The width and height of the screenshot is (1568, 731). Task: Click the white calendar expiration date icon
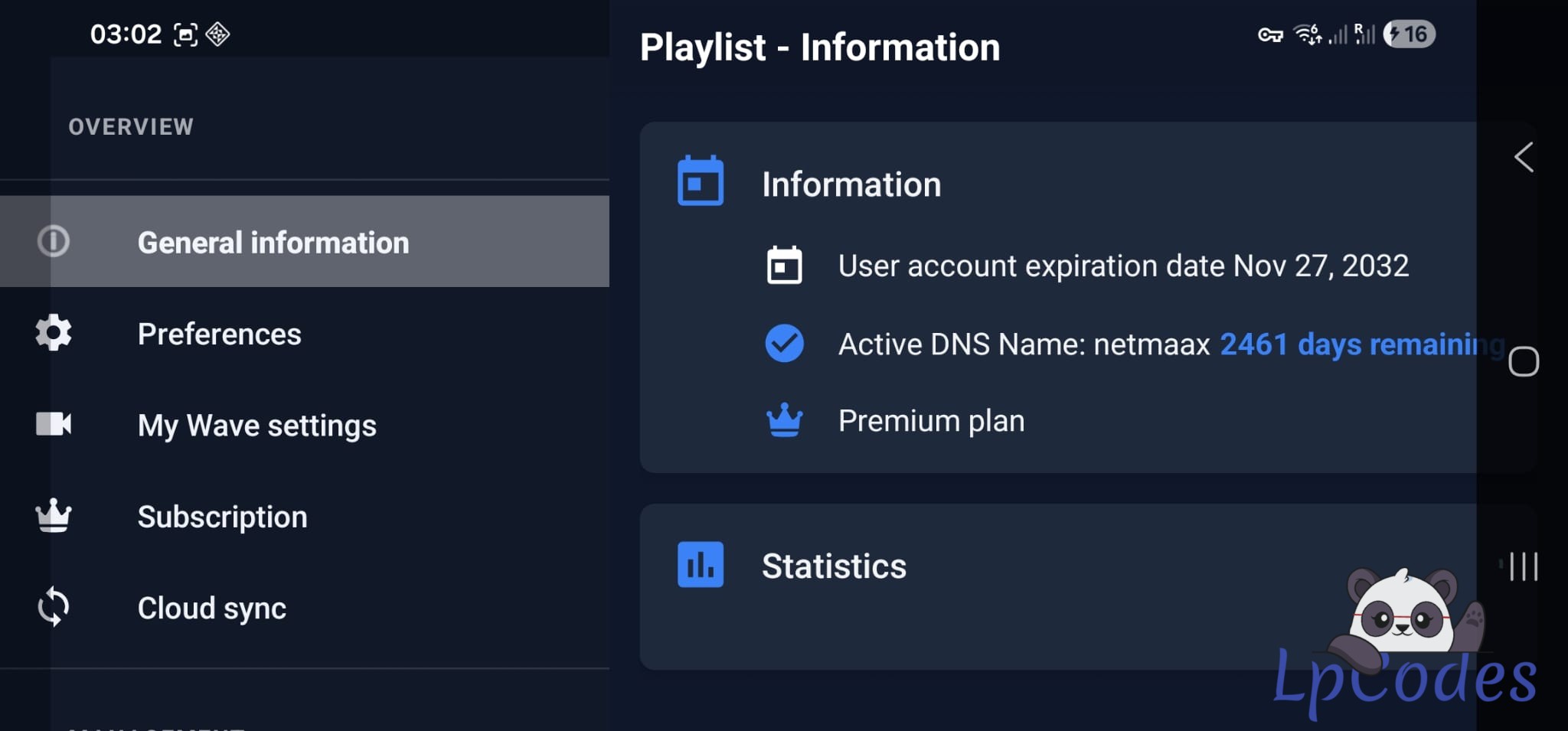pyautogui.click(x=784, y=266)
